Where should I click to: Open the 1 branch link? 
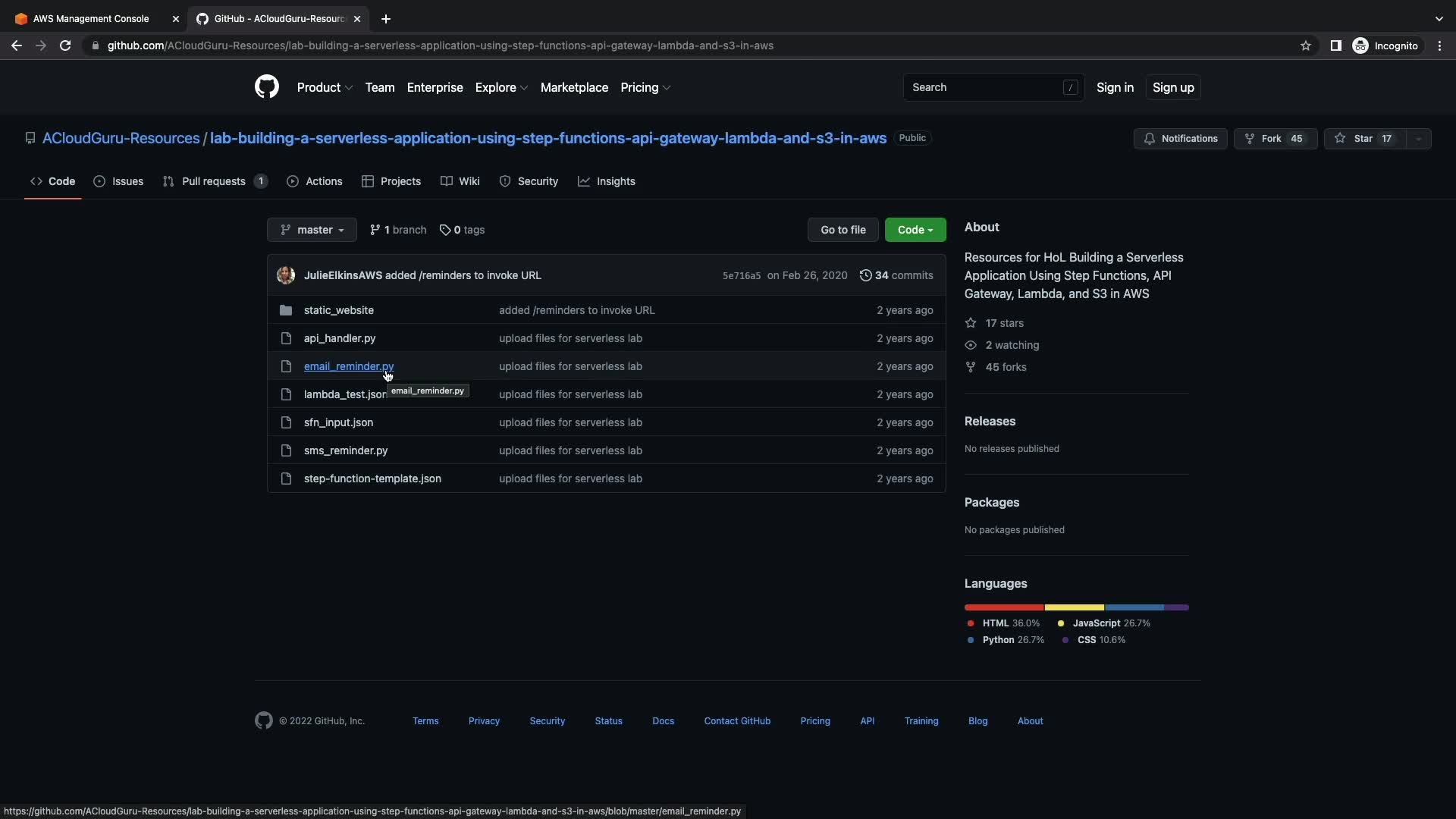[398, 230]
